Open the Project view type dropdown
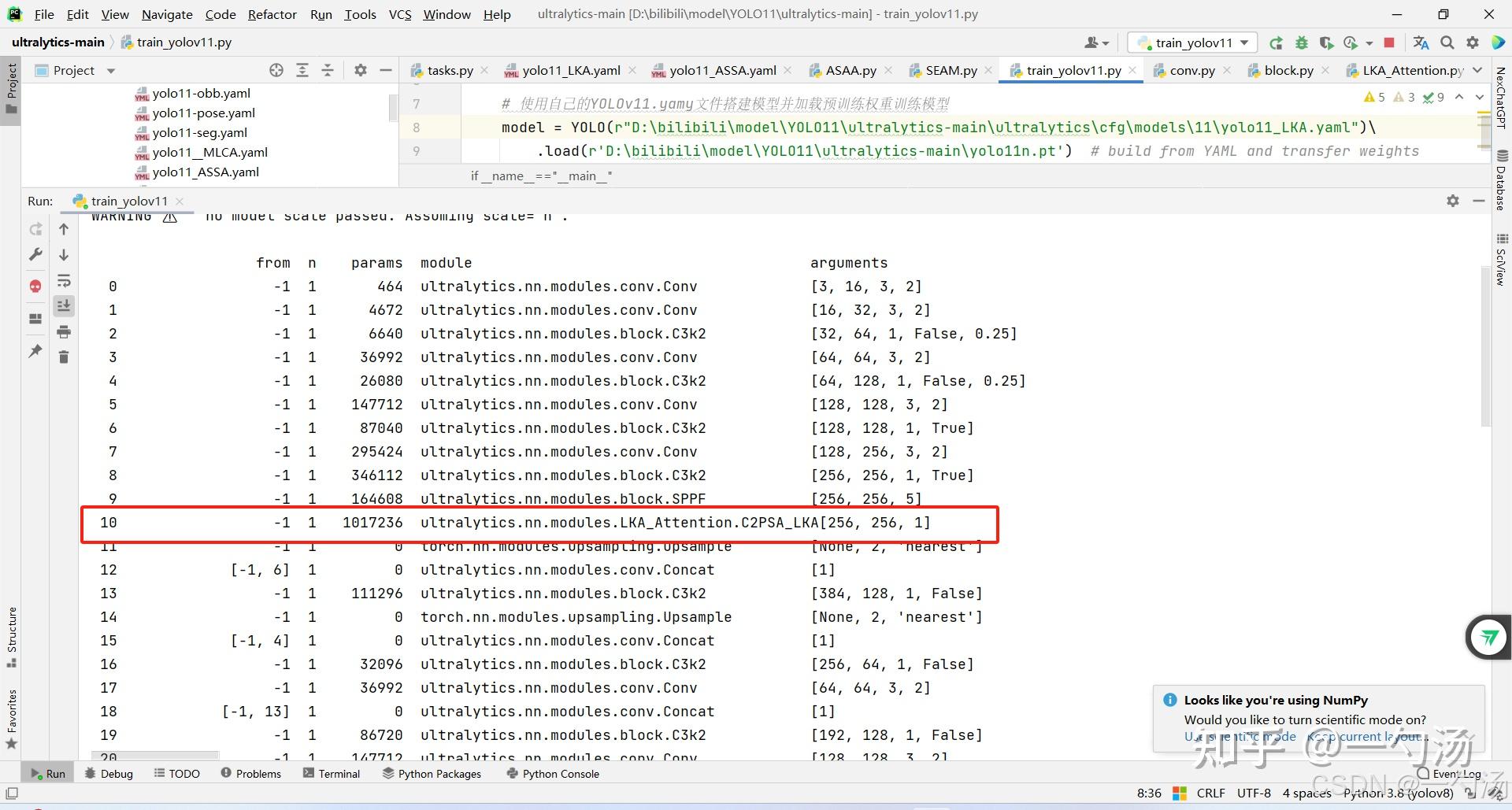 click(109, 70)
